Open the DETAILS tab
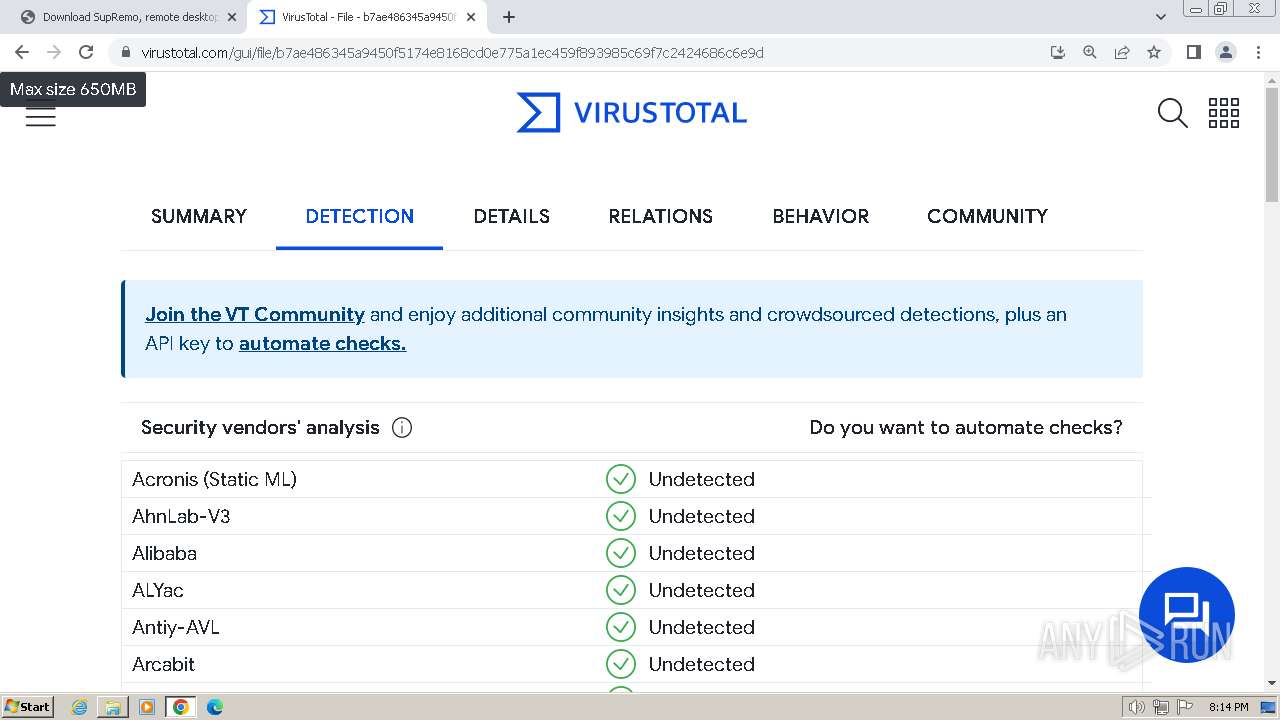The height and width of the screenshot is (720, 1280). (512, 216)
